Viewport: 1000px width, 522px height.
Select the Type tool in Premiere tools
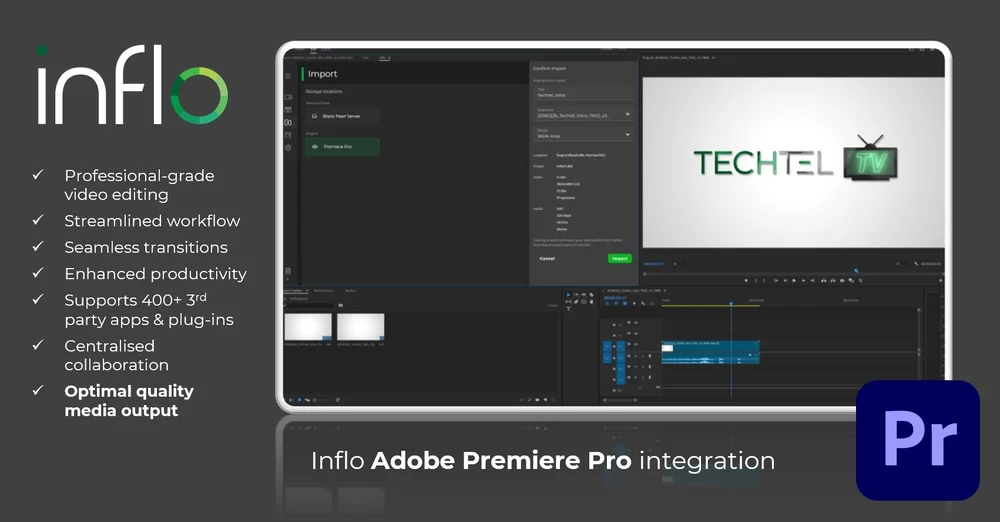pos(568,309)
